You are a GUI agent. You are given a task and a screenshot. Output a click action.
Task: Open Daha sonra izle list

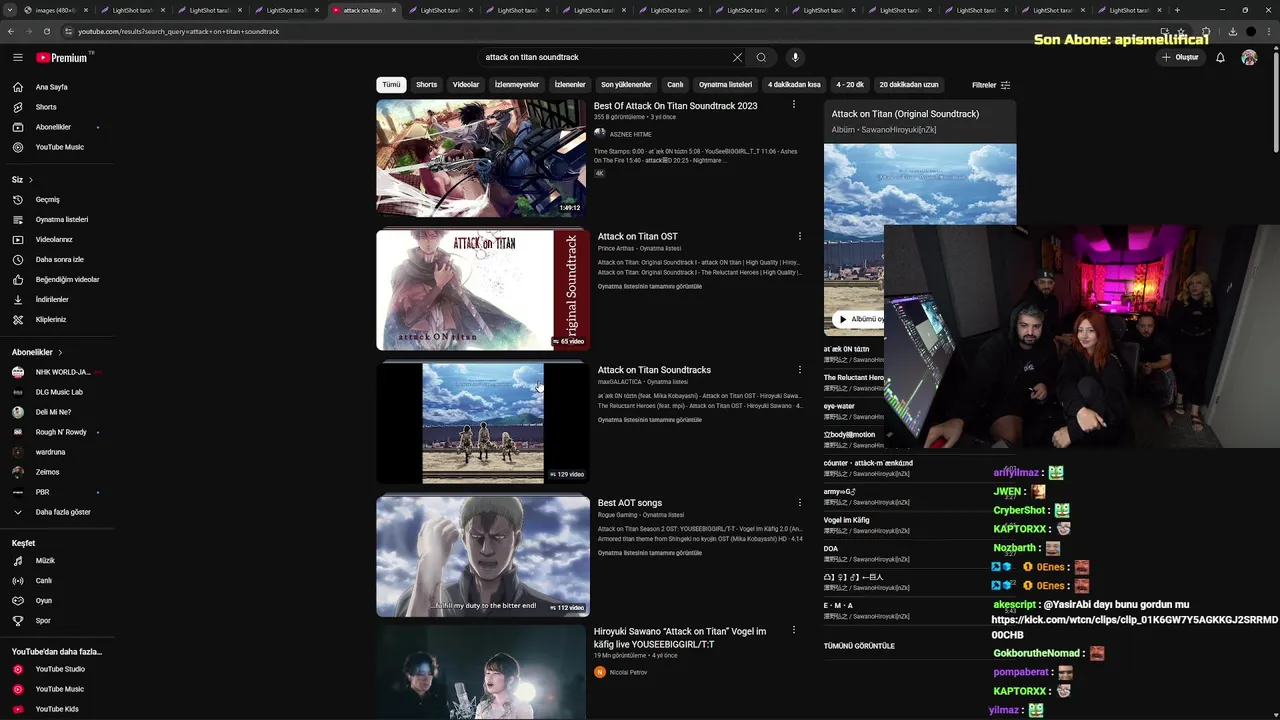click(59, 259)
